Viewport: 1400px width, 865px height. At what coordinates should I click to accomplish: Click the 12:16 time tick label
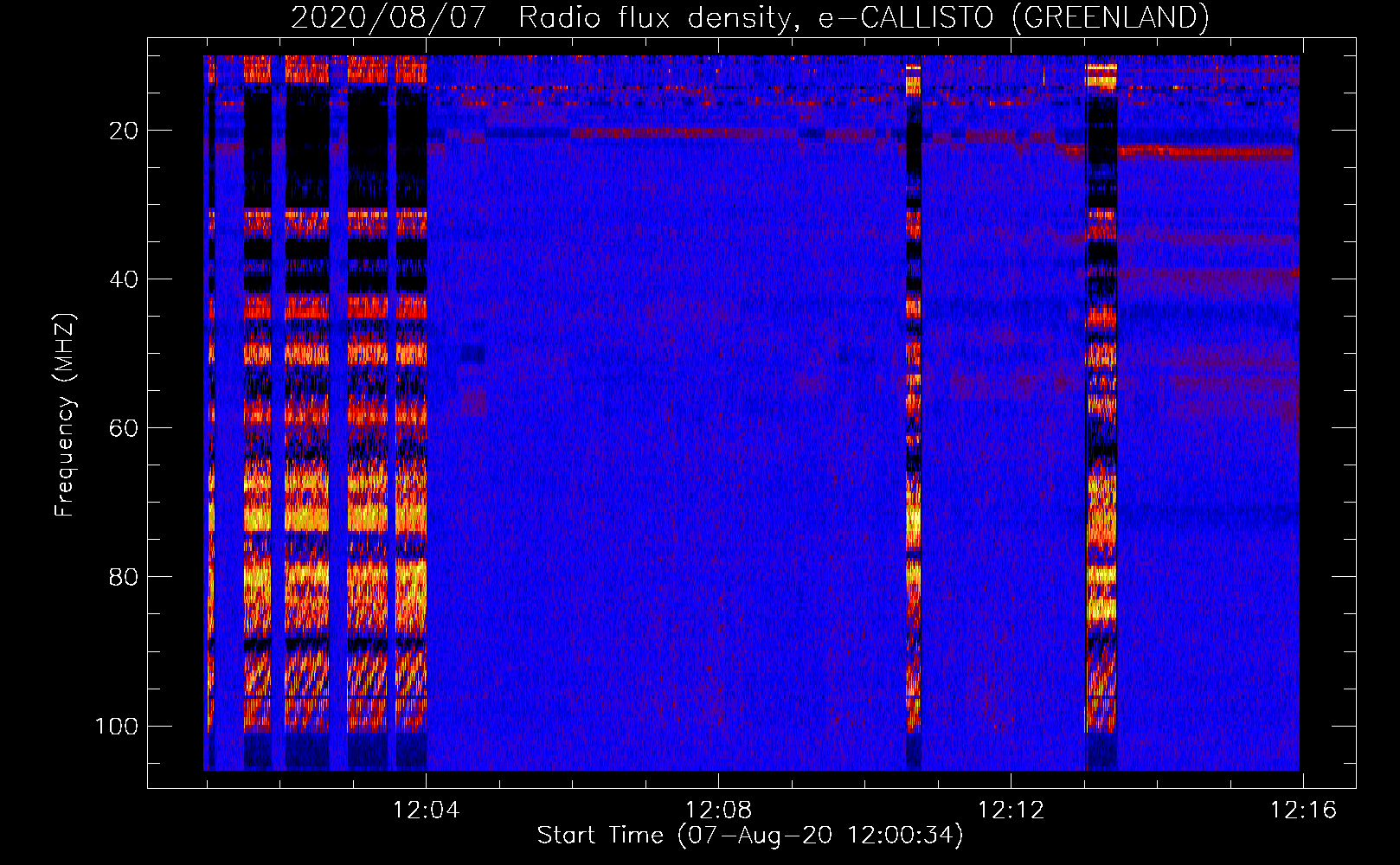point(1303,811)
